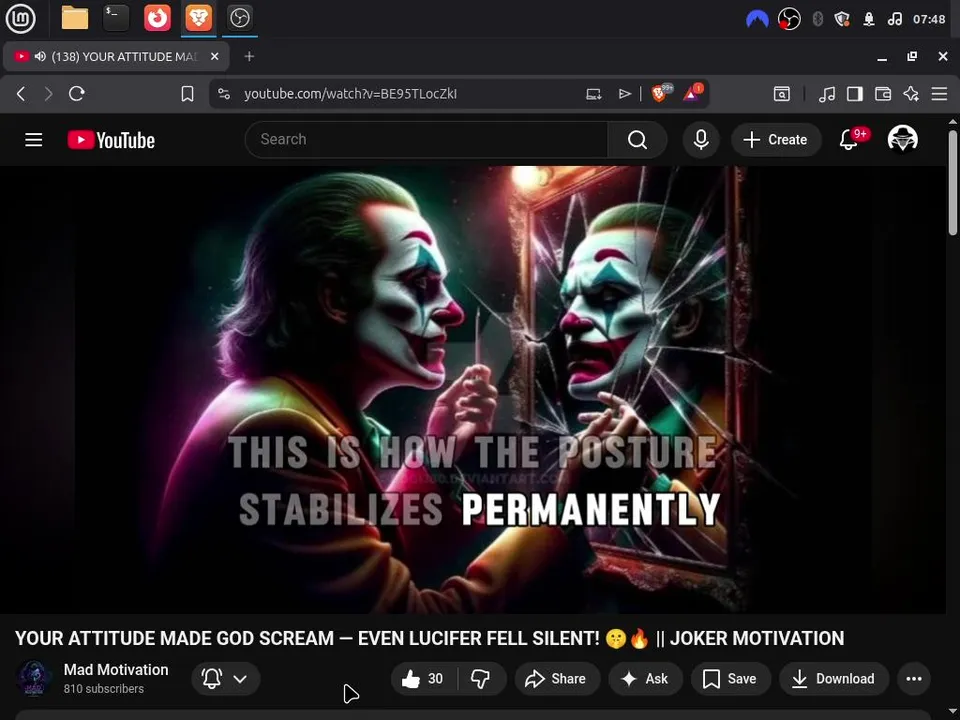Open the Files folder from the panel

tap(75, 18)
